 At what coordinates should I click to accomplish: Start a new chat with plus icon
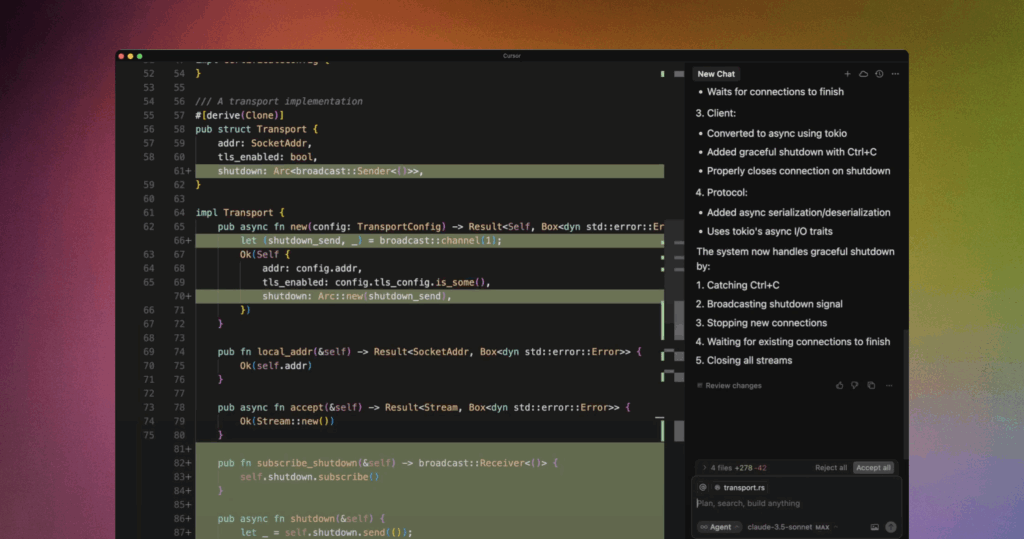(x=847, y=74)
